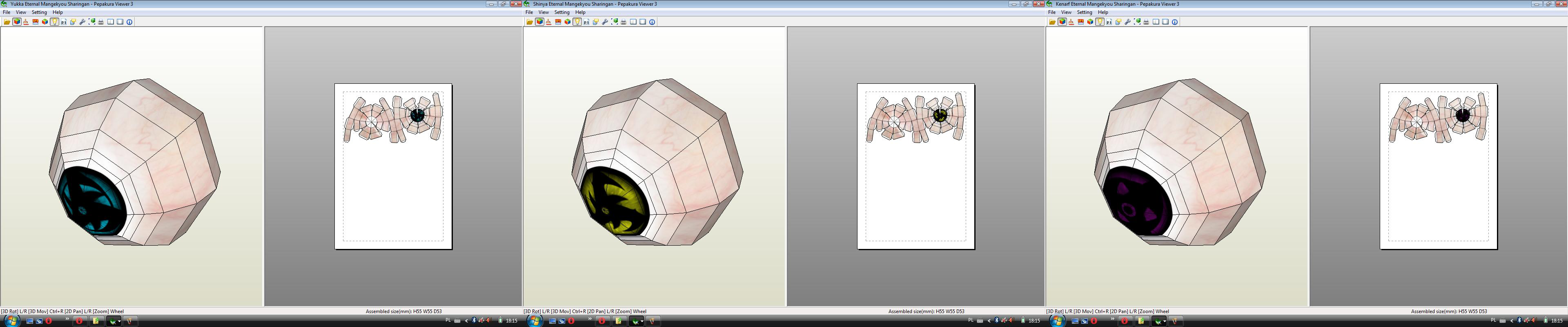
Task: Expand hidden tray icons arrow below Shinya window
Action: coord(990,321)
